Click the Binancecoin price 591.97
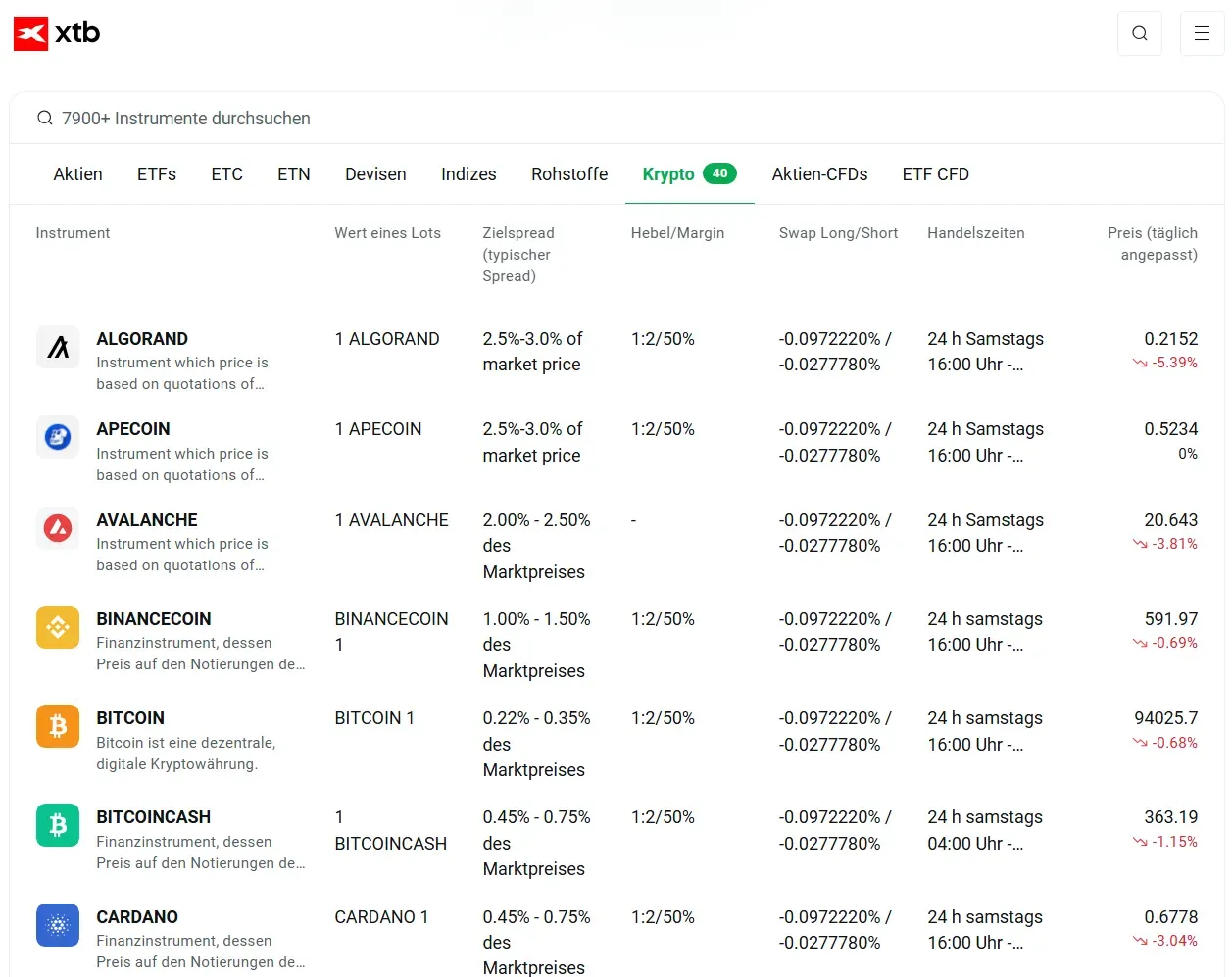 [x=1171, y=619]
